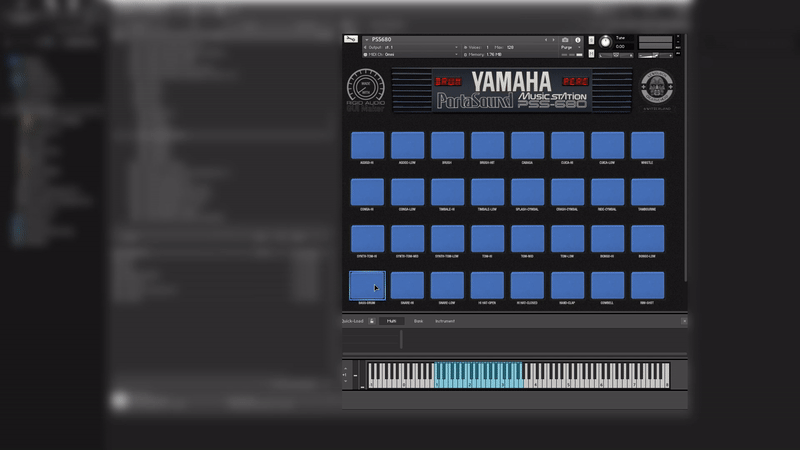
Task: Trigger the Bass-Drum pad
Action: click(367, 285)
